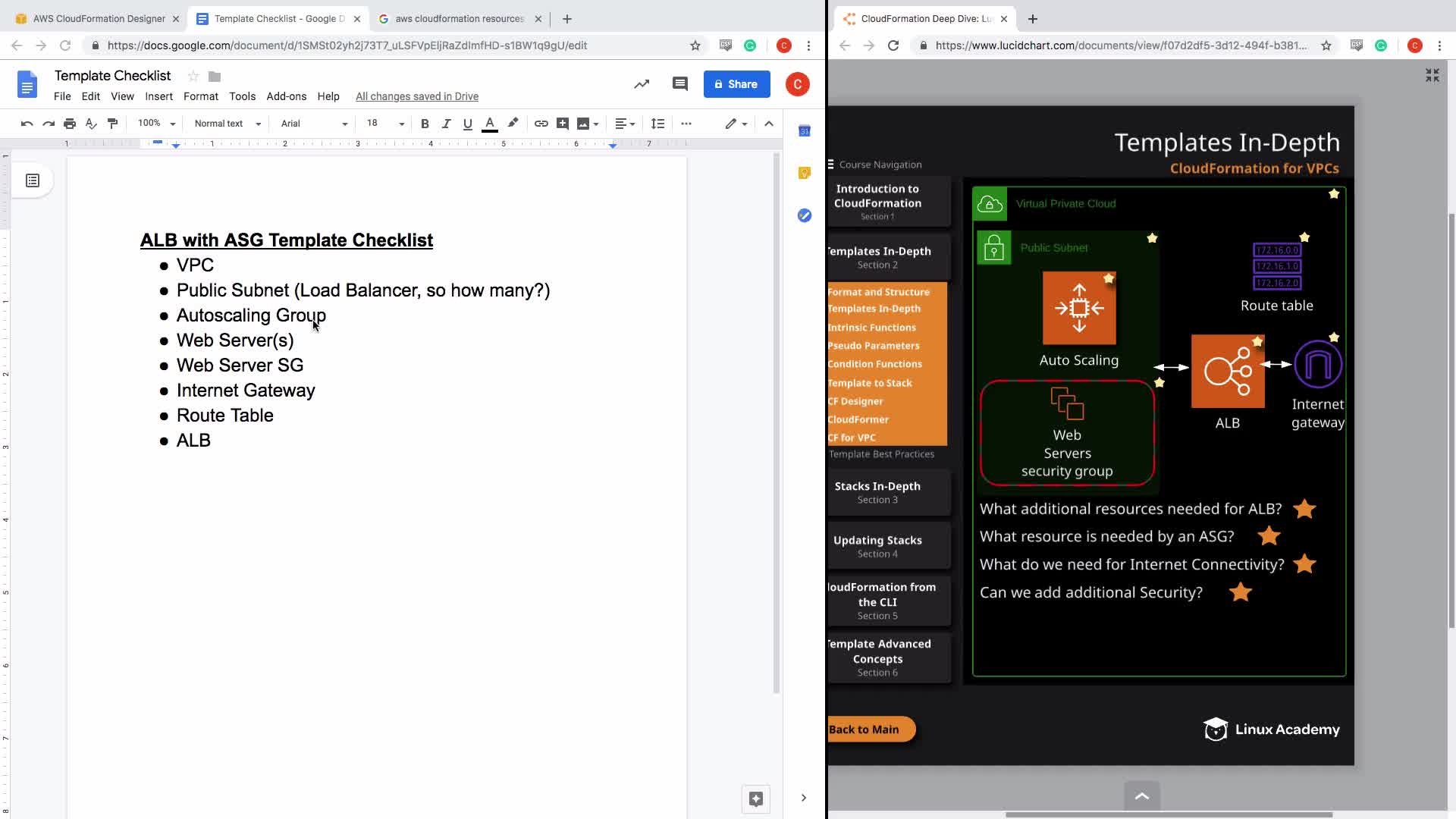Open the Explore button at bottom

click(x=755, y=798)
